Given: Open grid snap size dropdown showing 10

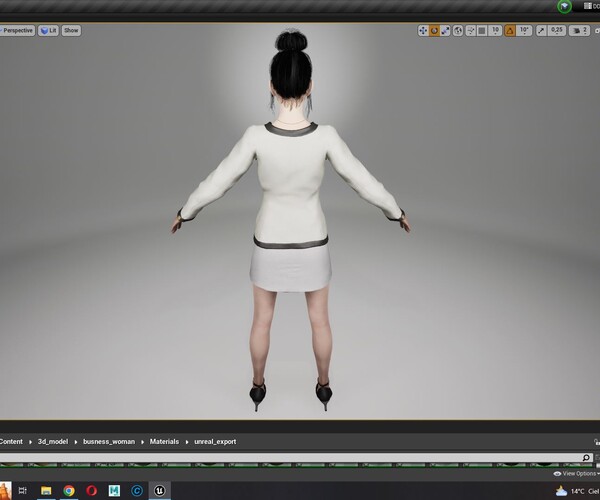Looking at the screenshot, I should (x=495, y=31).
